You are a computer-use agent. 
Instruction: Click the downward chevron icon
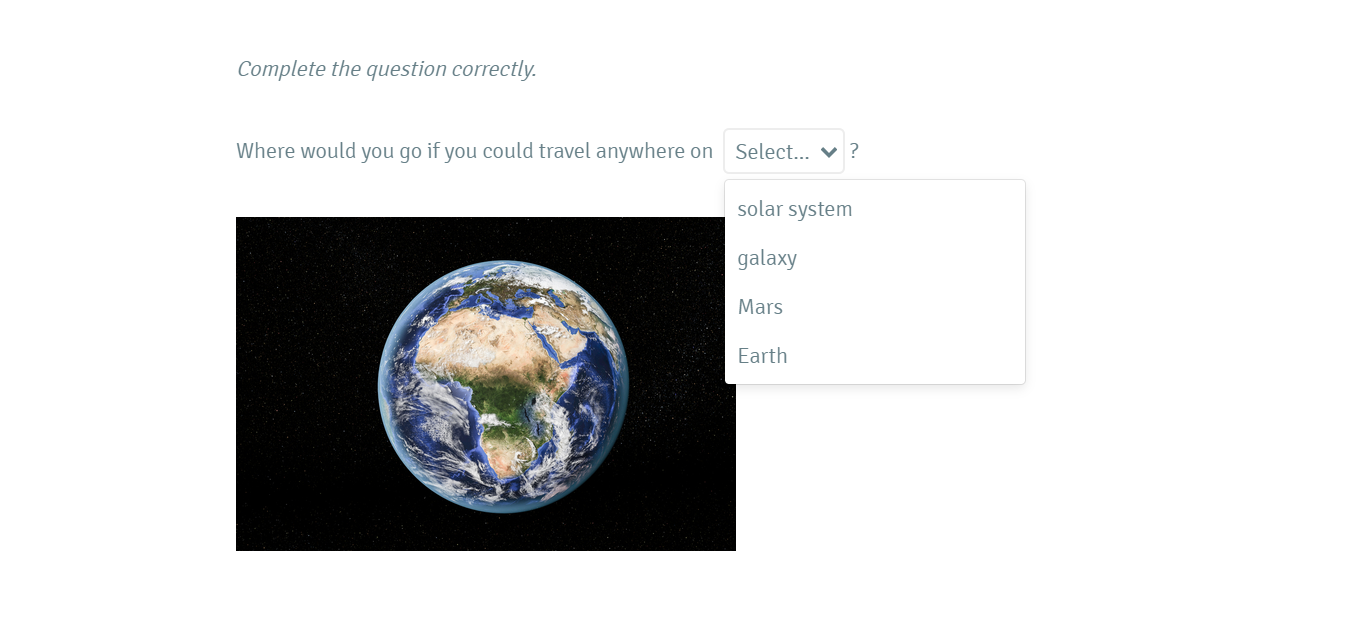pos(828,151)
